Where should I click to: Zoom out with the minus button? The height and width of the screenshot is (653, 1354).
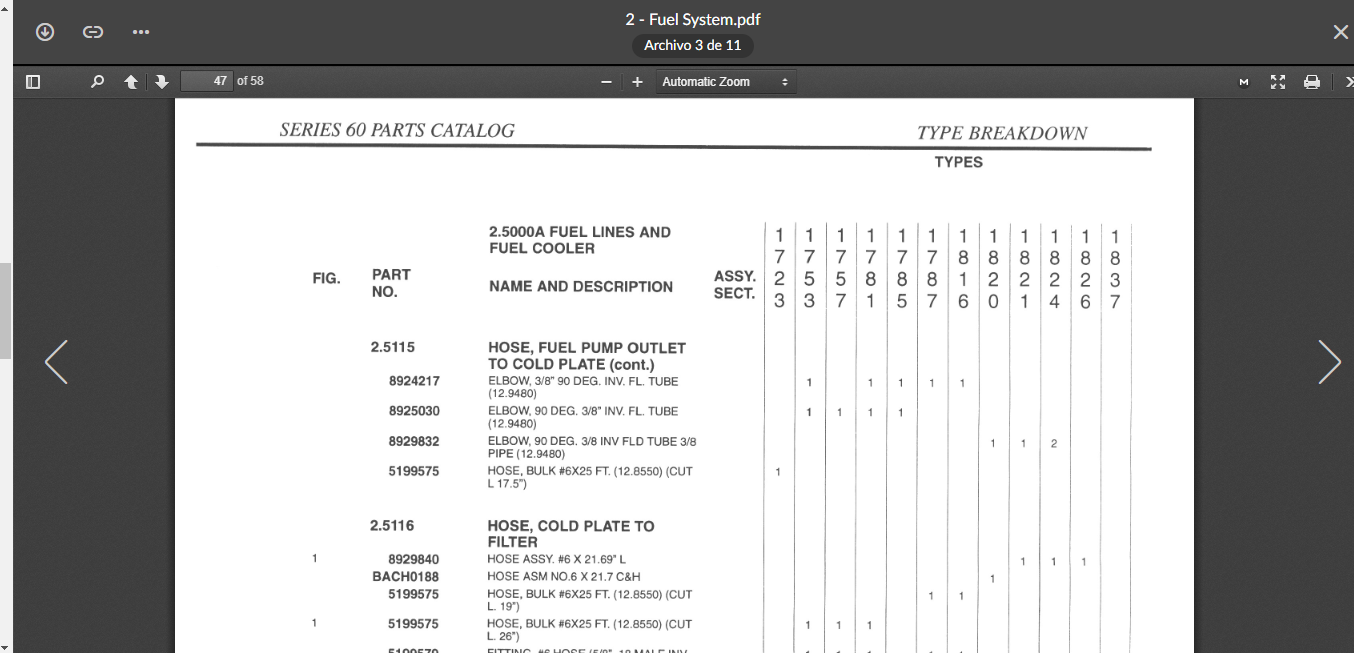point(606,82)
